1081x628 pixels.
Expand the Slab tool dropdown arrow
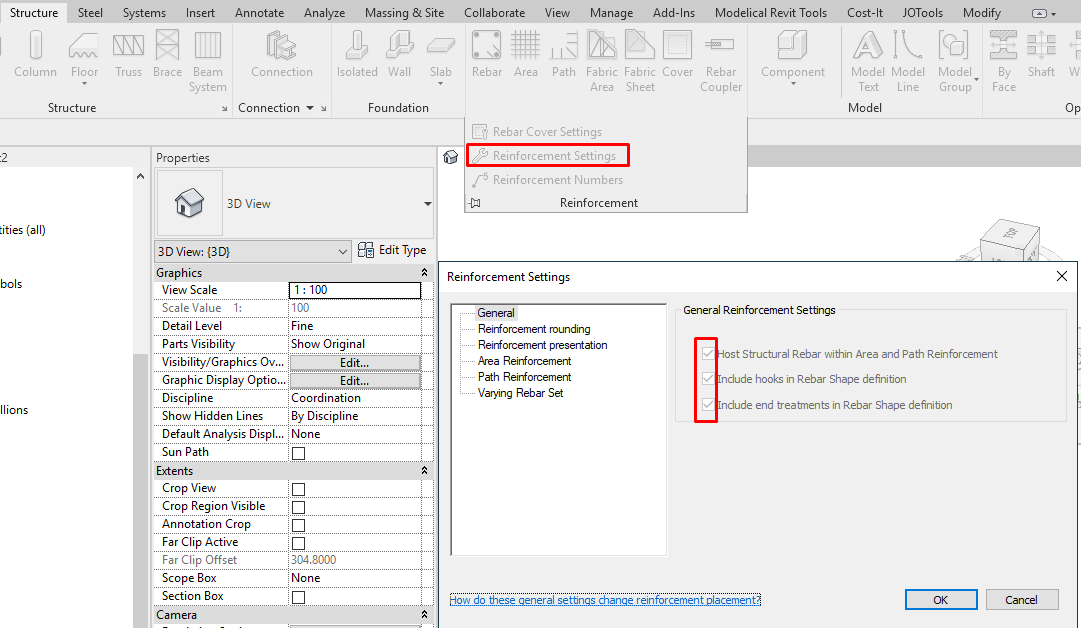[441, 84]
